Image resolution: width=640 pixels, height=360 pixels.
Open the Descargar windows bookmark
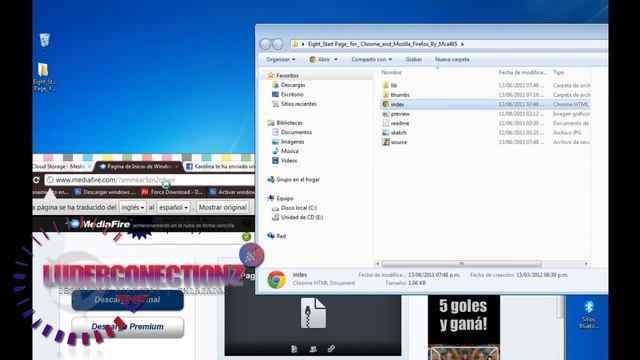[x=104, y=192]
